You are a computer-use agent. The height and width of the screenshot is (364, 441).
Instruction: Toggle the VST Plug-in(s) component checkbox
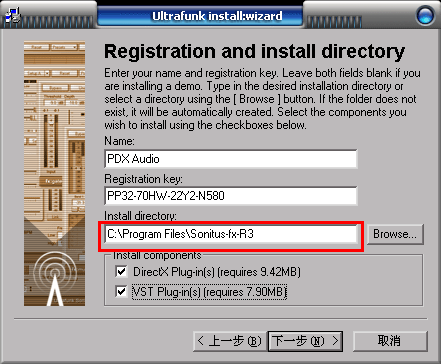point(121,292)
